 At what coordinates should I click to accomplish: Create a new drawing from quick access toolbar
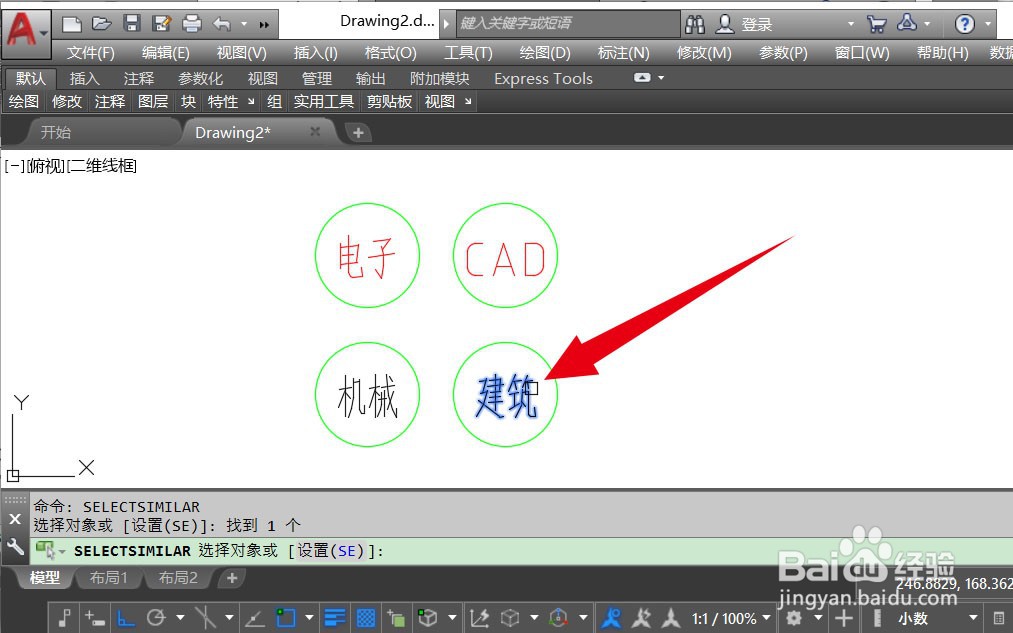pos(72,25)
